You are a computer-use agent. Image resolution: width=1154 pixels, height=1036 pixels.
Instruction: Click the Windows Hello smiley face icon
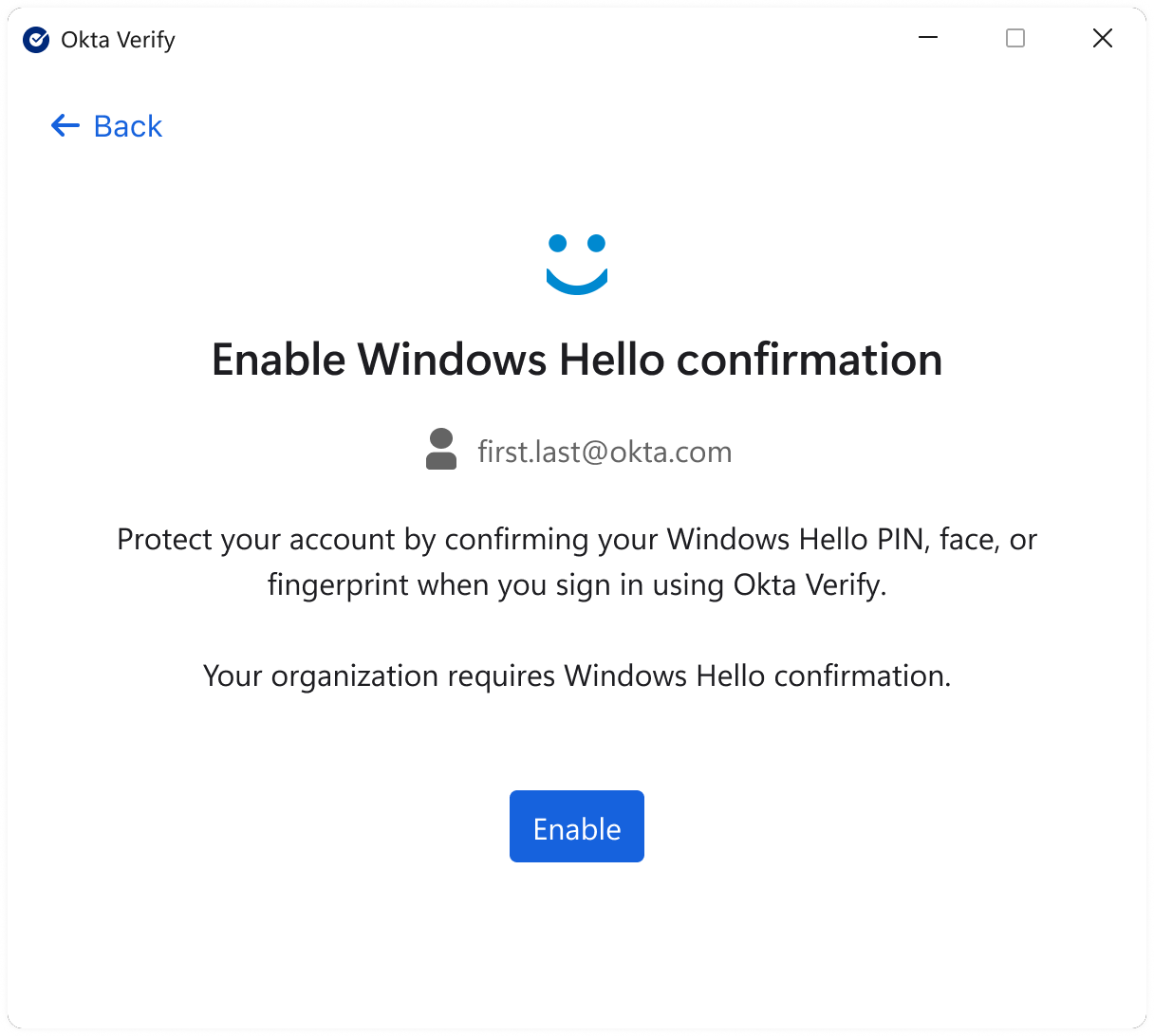(x=577, y=264)
